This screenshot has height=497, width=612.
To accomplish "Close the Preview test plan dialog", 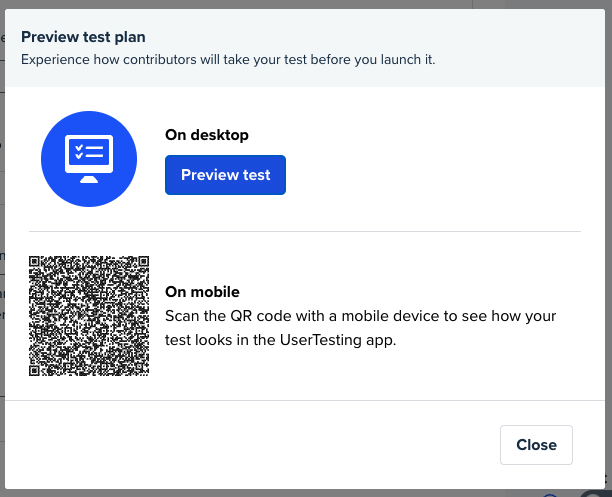I will pyautogui.click(x=536, y=445).
